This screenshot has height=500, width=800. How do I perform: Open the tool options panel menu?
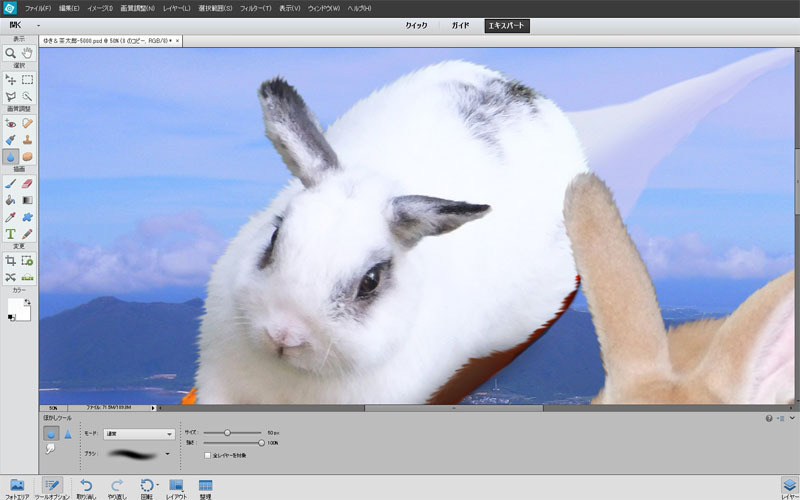(x=781, y=418)
